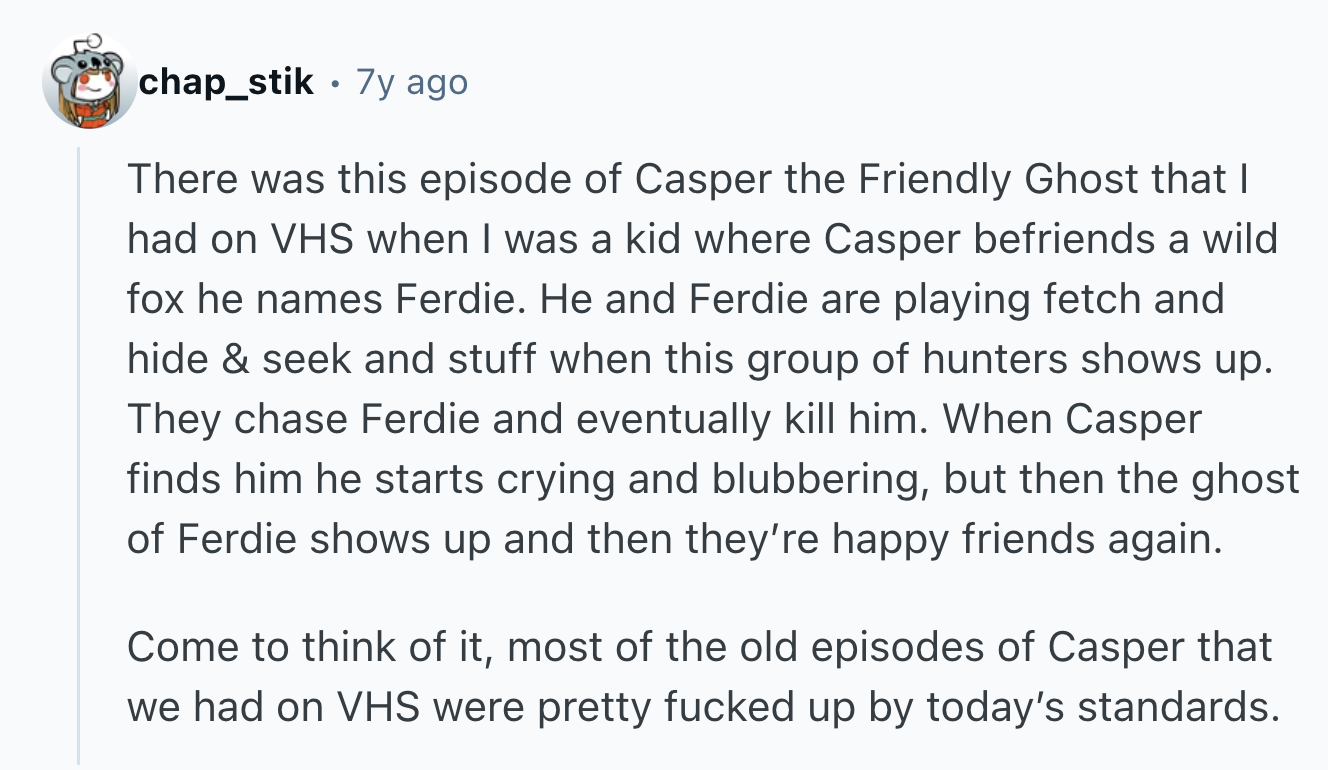Click the paragraph starting "Come to think of it"
The height and width of the screenshot is (770, 1328).
point(700,677)
